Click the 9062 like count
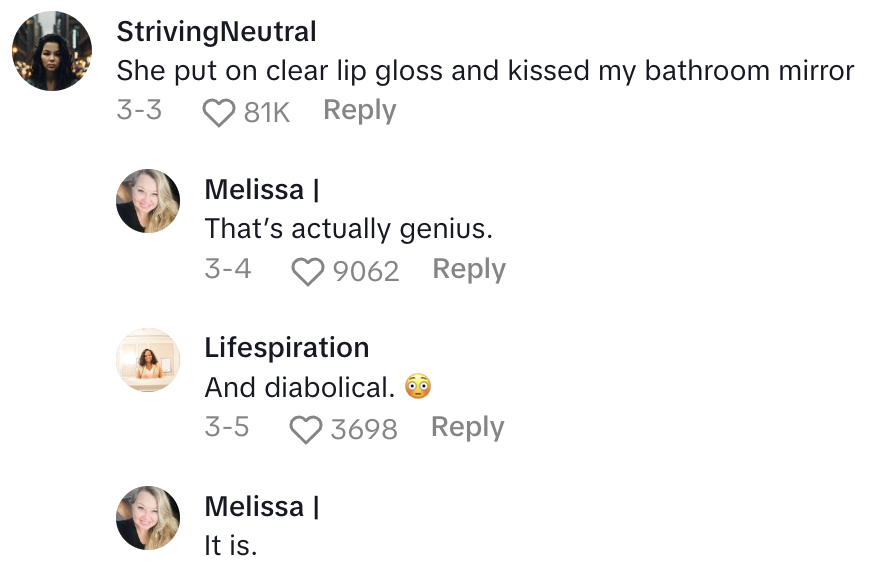 pyautogui.click(x=365, y=271)
